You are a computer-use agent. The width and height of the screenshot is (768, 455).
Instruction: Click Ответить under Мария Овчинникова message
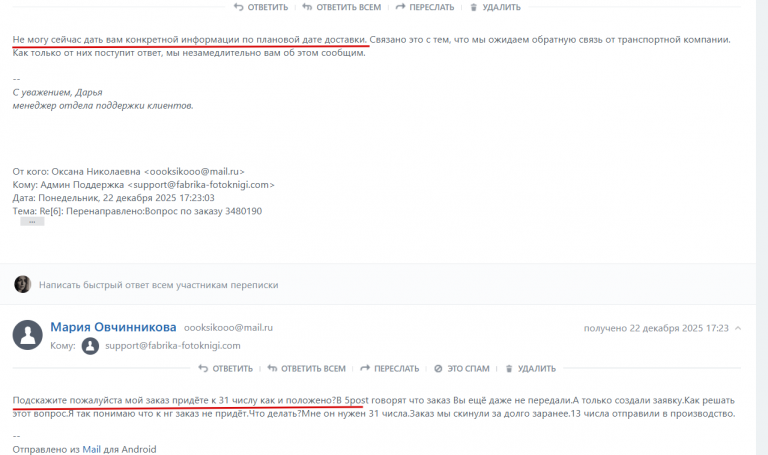[226, 369]
